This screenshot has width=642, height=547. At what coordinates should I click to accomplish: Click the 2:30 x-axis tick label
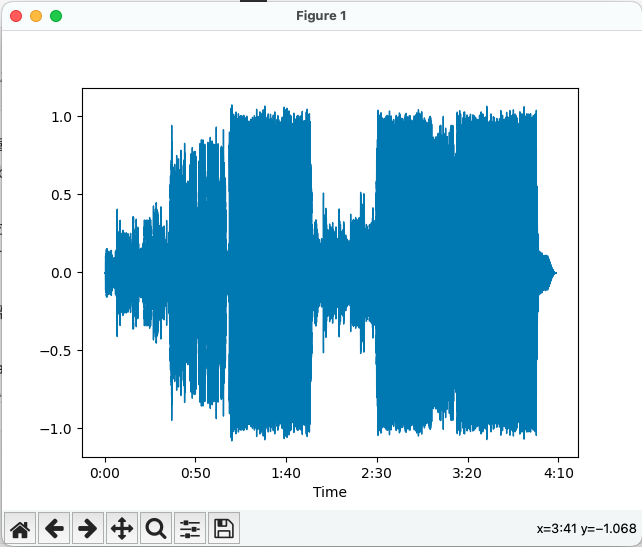click(377, 473)
